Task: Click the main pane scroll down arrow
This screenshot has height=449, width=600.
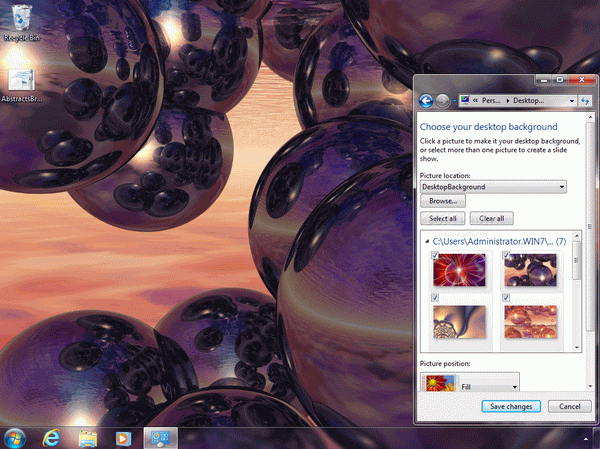Action: pyautogui.click(x=590, y=387)
